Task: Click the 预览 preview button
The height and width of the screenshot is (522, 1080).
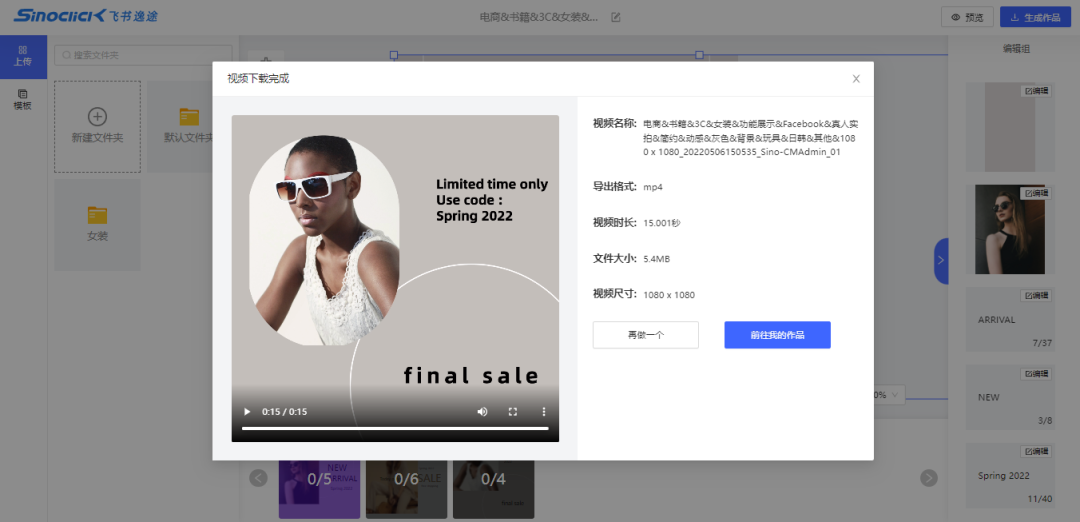Action: point(967,17)
